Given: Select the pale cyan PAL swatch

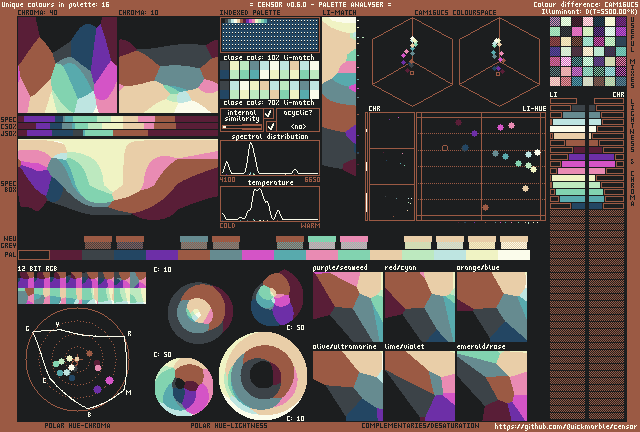Looking at the screenshot, I should coord(450,255).
